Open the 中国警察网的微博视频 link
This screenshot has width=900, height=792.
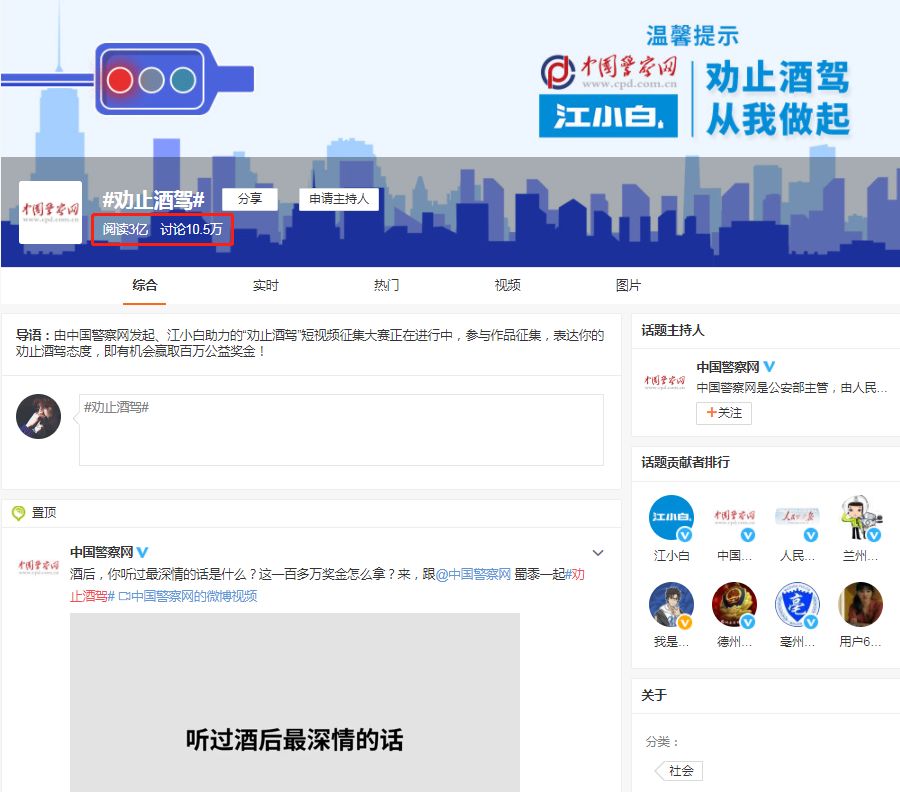pyautogui.click(x=188, y=596)
